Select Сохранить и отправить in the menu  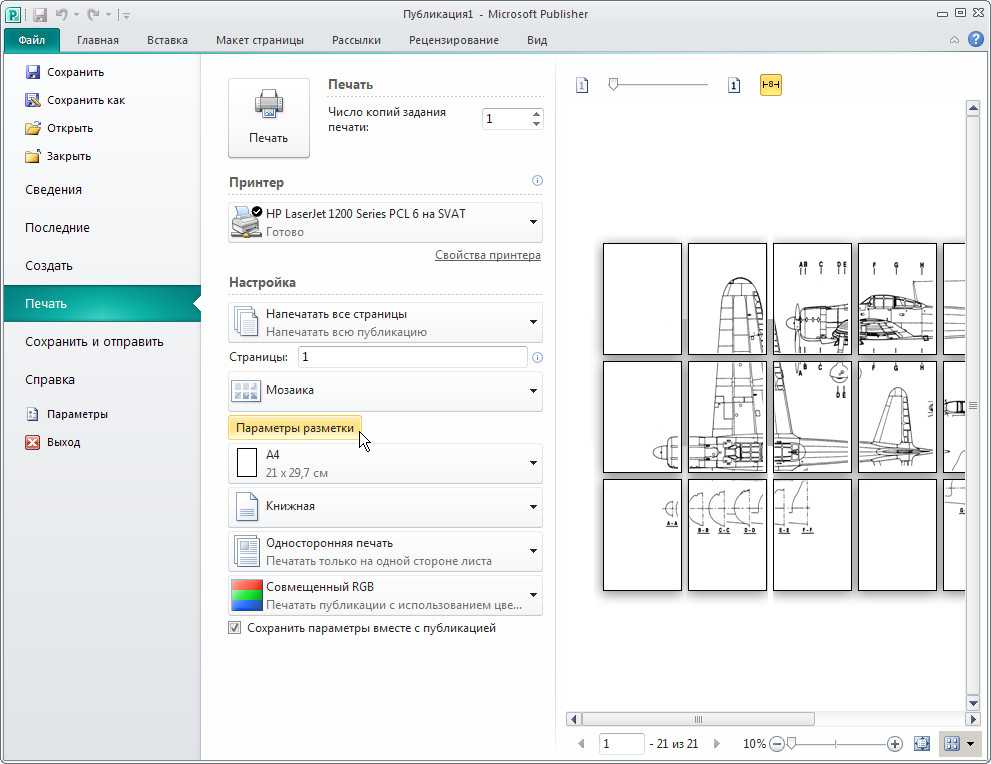point(94,341)
